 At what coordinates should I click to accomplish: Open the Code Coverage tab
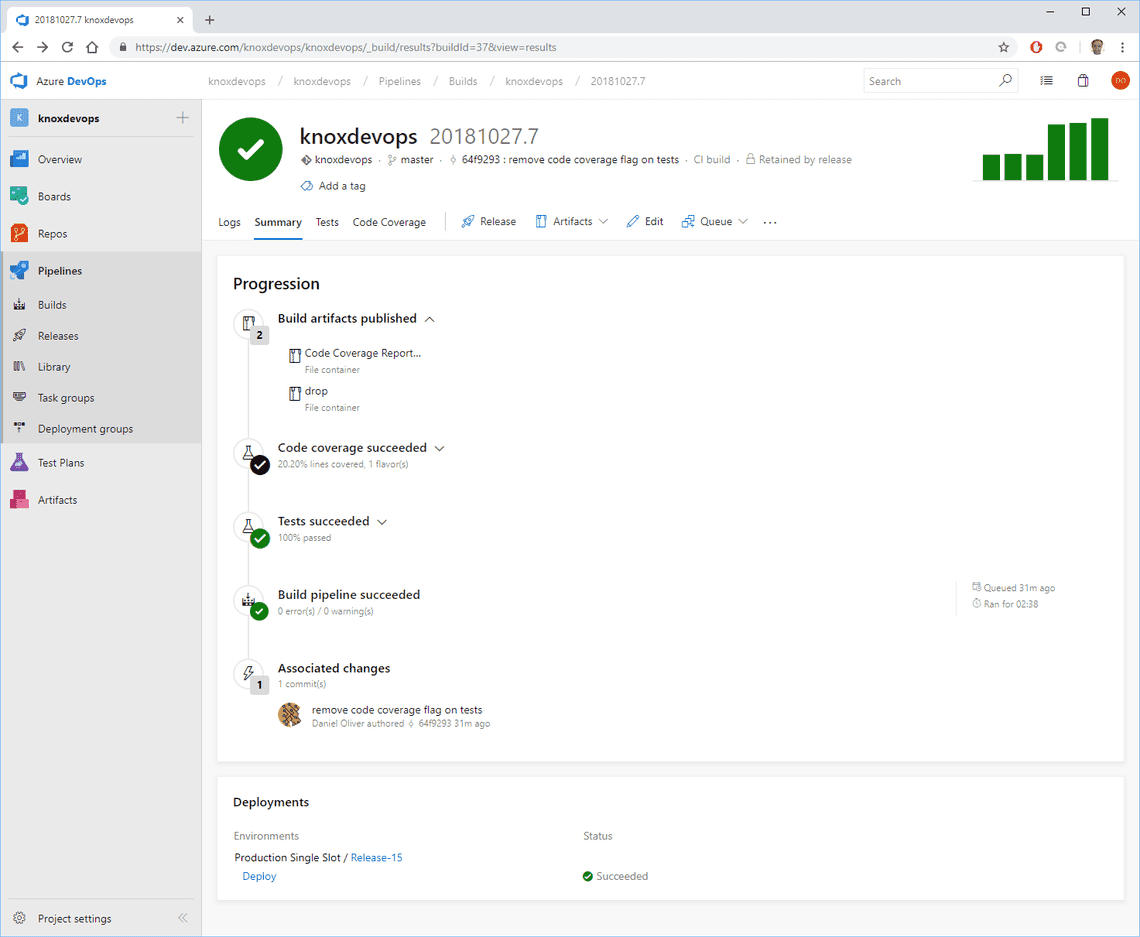(x=389, y=222)
